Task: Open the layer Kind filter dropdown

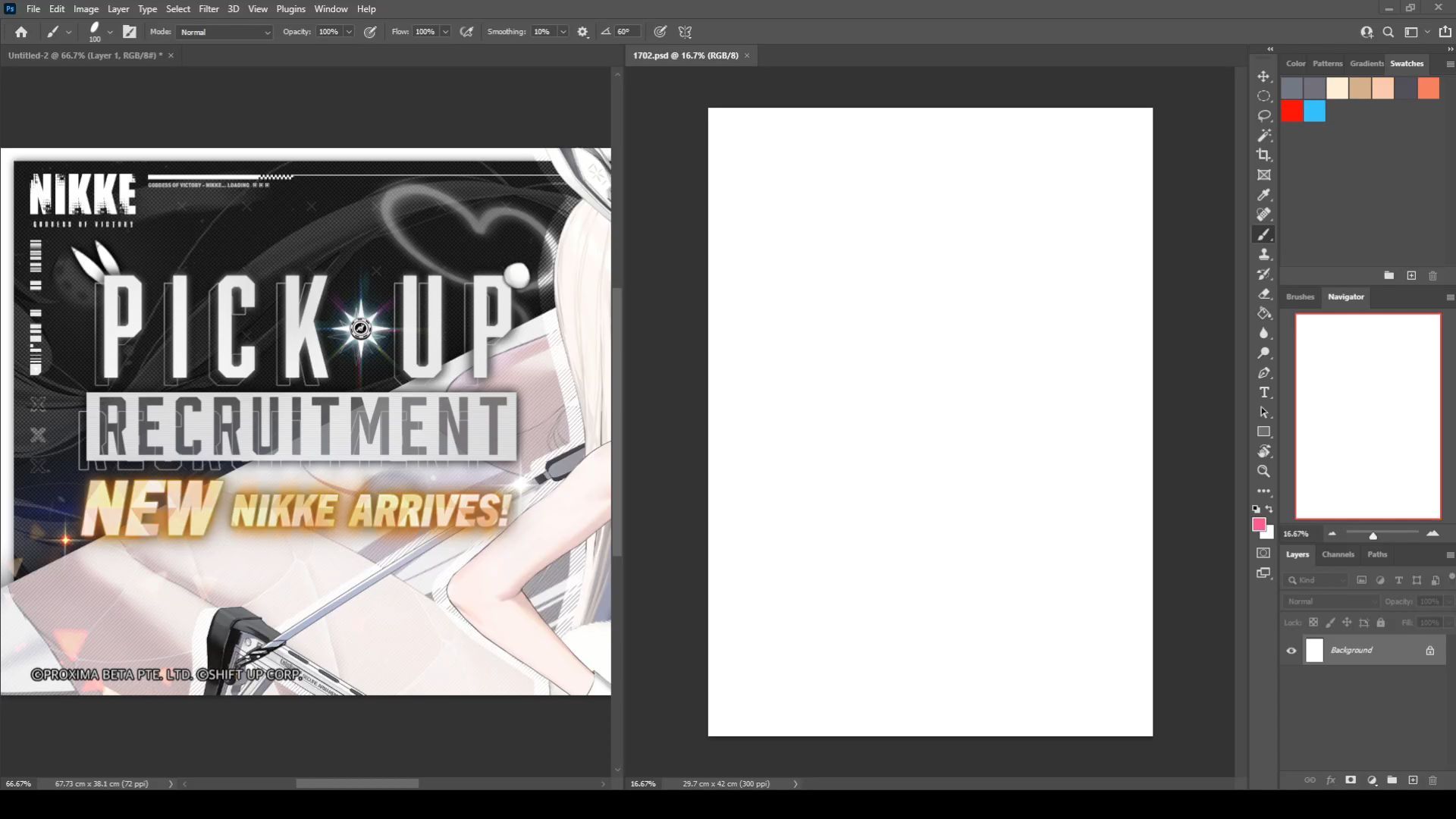Action: (x=1316, y=580)
